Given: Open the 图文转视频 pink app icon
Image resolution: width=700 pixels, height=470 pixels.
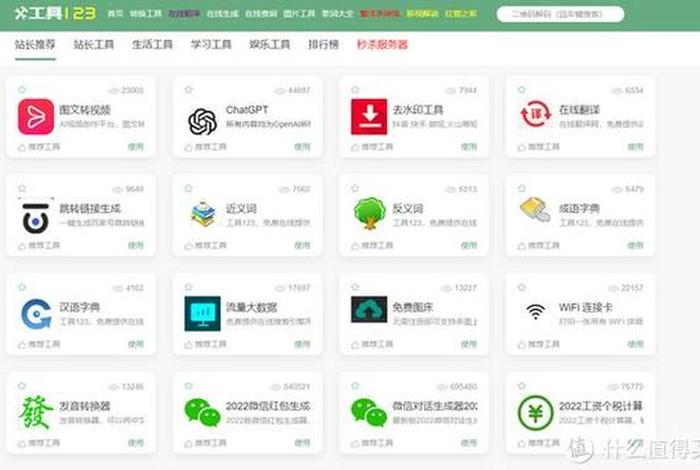Looking at the screenshot, I should 36,116.
